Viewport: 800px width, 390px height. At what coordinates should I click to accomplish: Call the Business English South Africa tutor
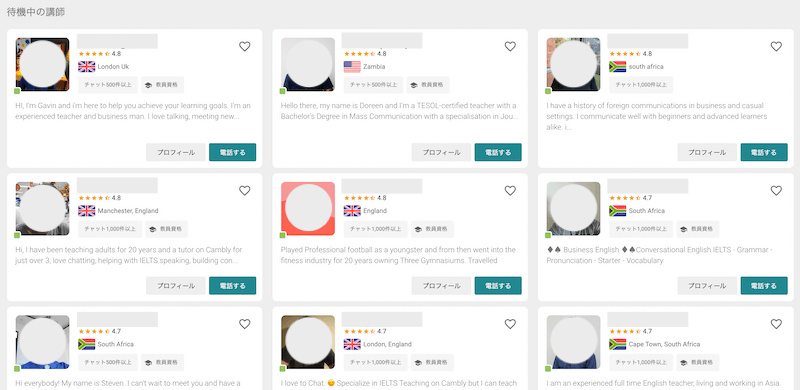(x=764, y=286)
